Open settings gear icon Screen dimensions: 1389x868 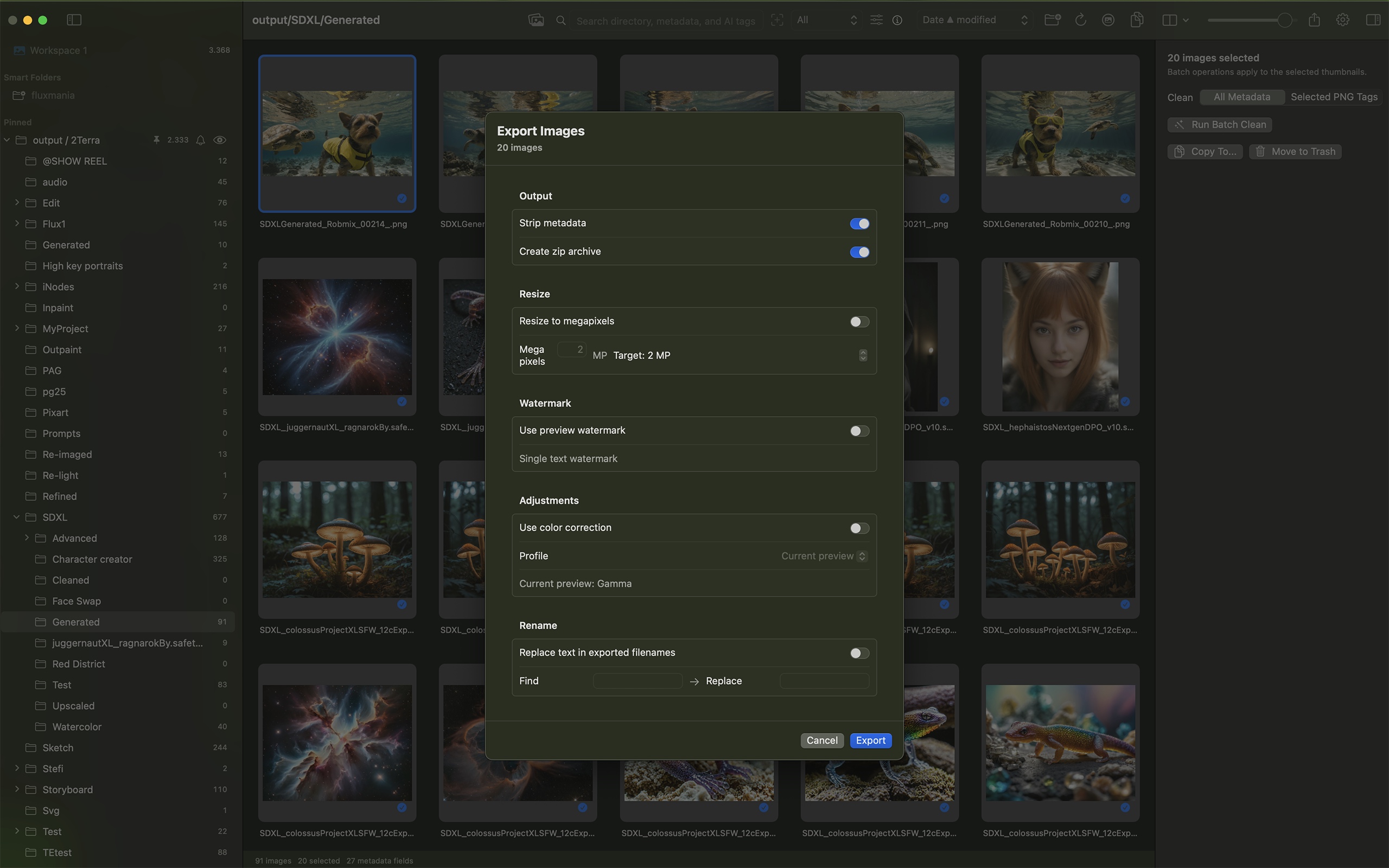tap(1342, 20)
